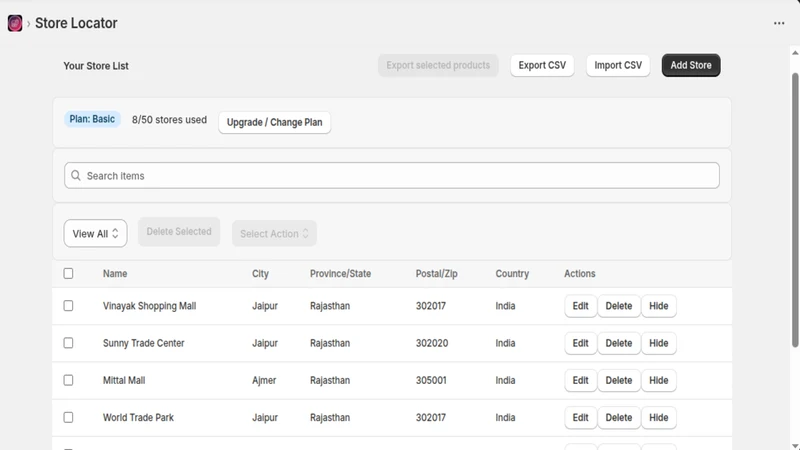Click the Vinayak Shopping Mall name
Viewport: 800px width, 450px height.
[149, 306]
